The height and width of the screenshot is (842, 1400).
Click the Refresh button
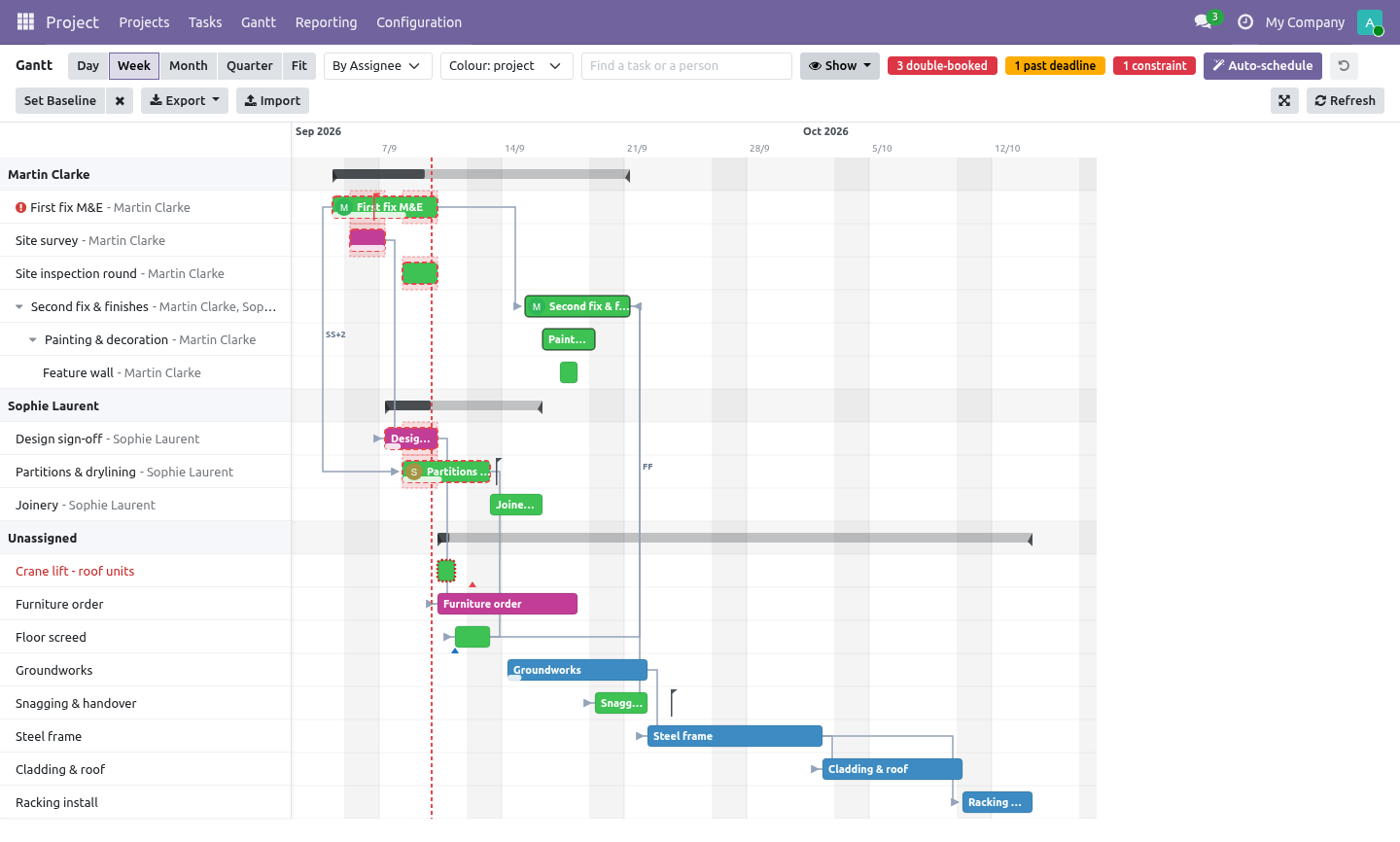(1346, 101)
